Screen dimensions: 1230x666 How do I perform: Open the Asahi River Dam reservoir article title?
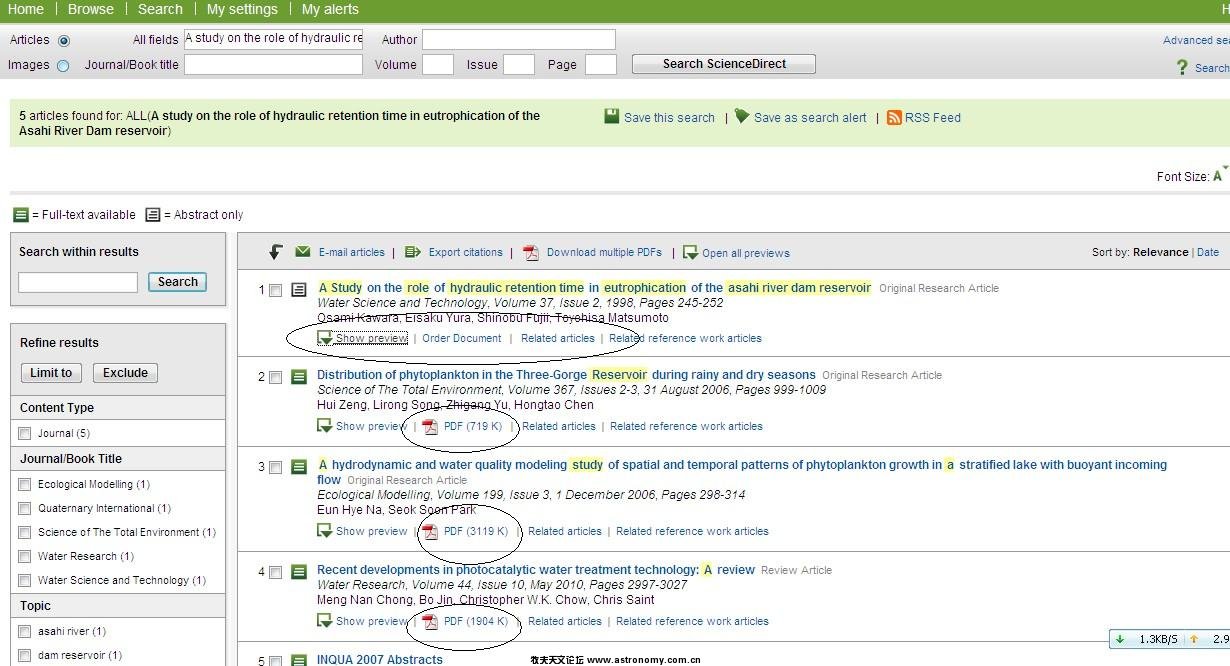coord(594,288)
